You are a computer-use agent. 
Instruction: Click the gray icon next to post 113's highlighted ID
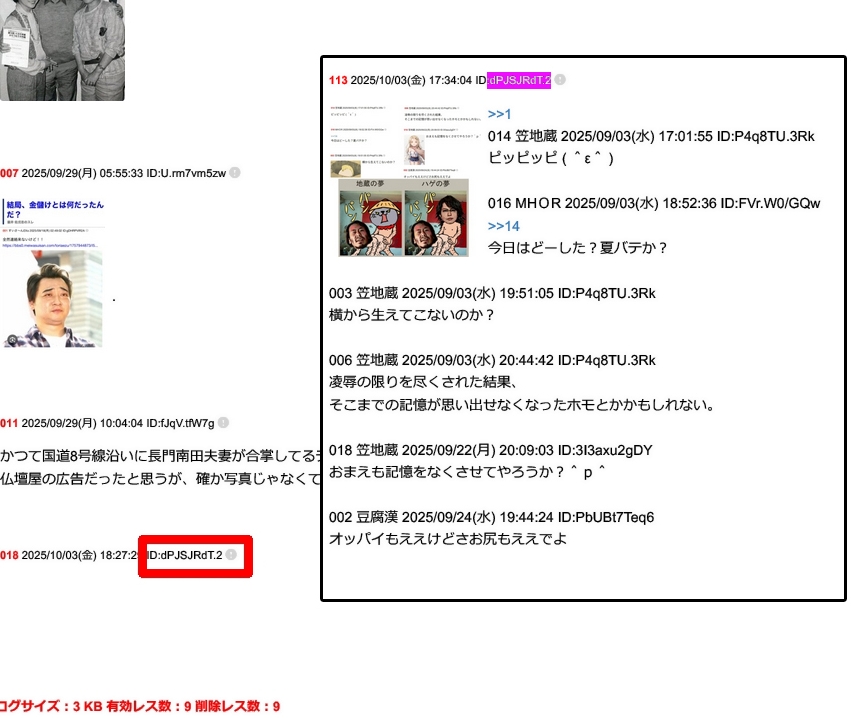(x=560, y=80)
